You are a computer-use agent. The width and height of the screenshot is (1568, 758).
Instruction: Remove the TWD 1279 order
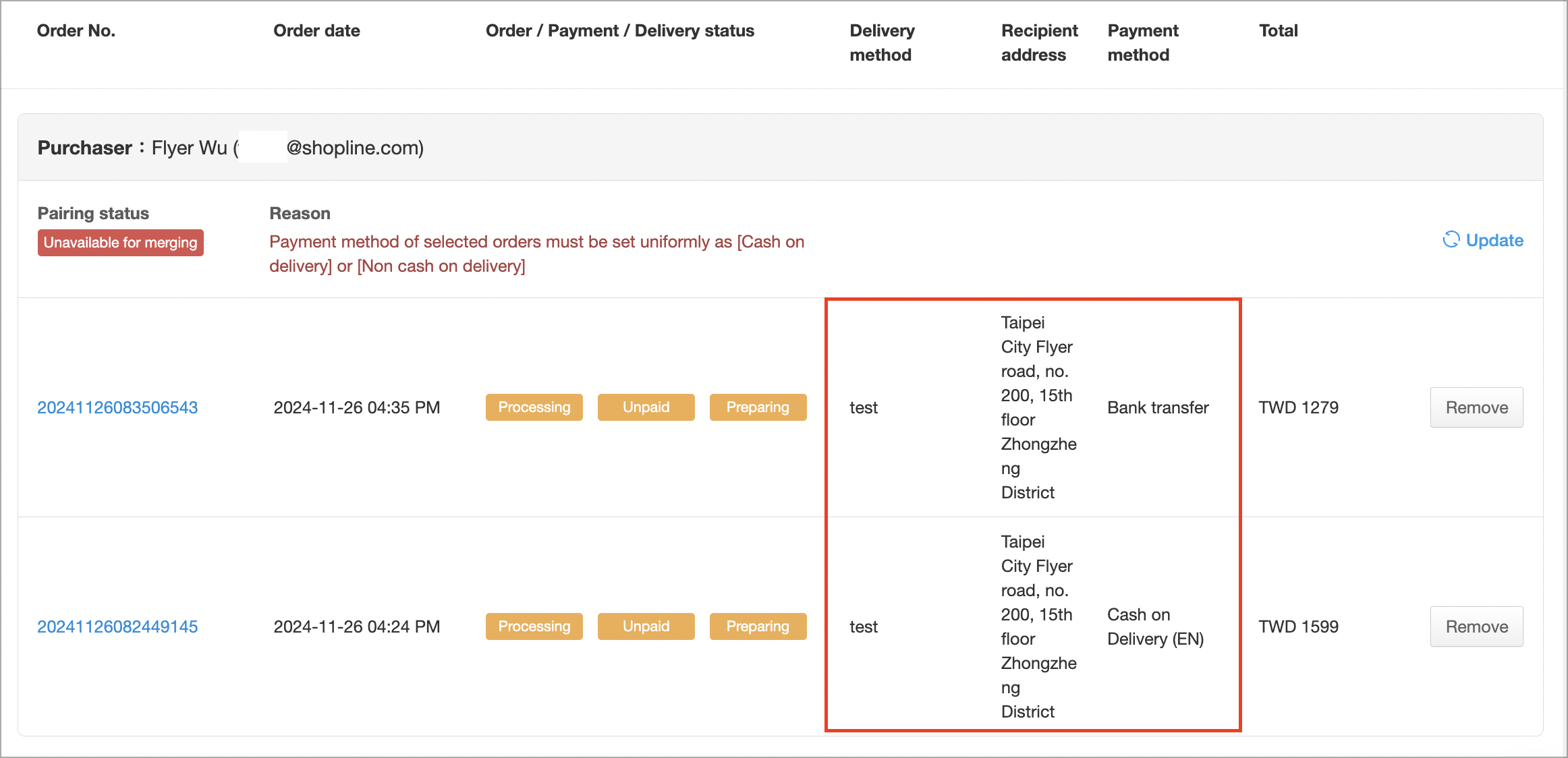coord(1476,407)
